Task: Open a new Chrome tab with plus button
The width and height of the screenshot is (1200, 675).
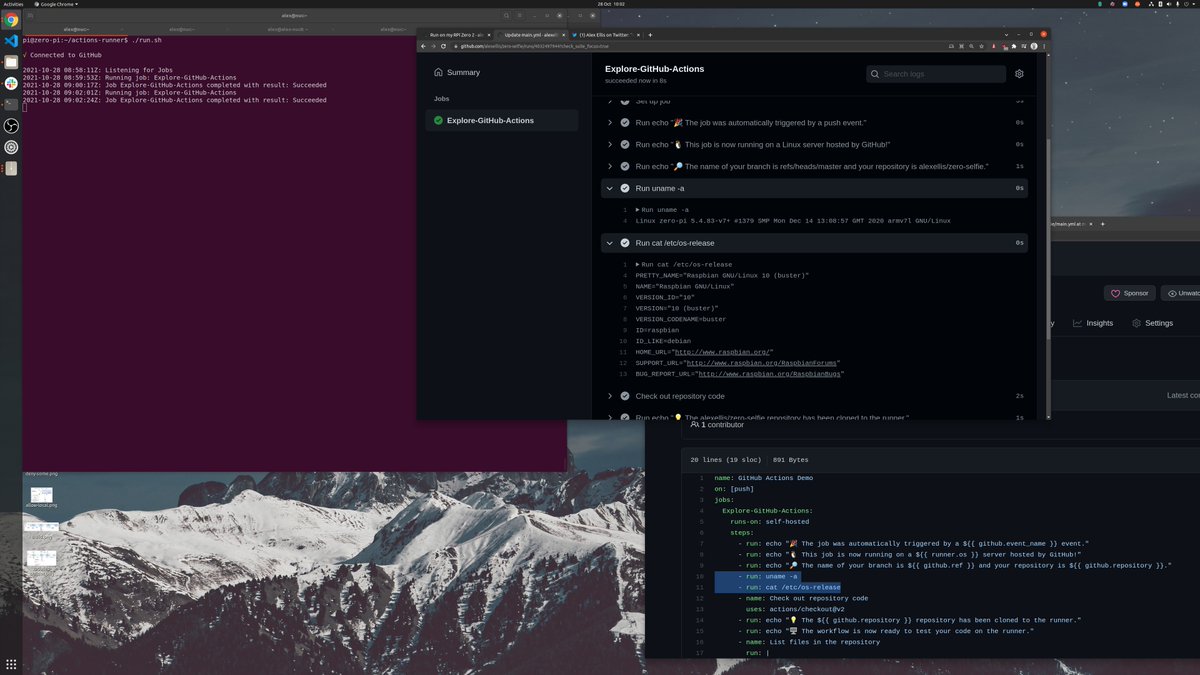Action: pos(651,34)
